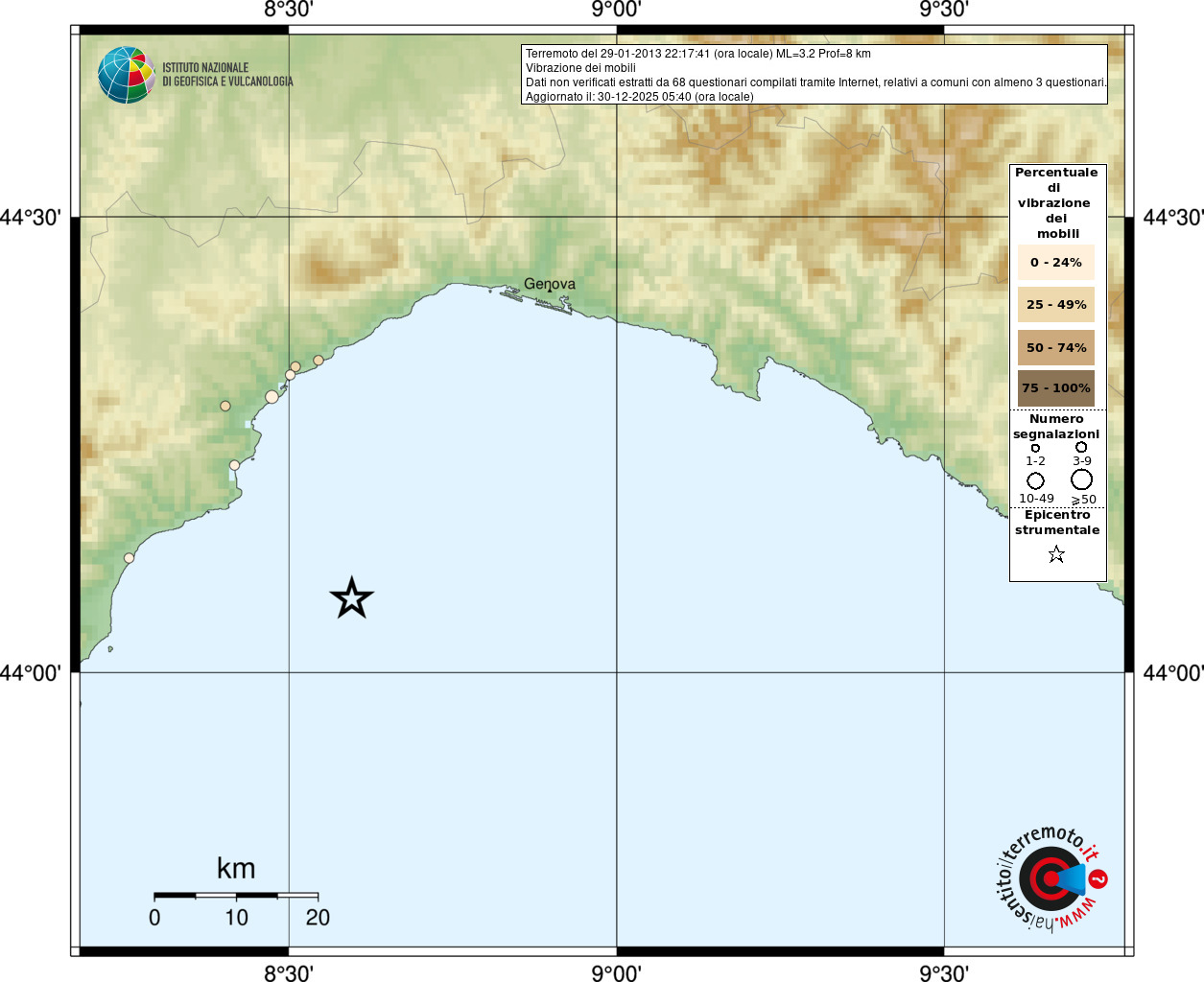Click the "Numero segnalazioni" legend heading
The height and width of the screenshot is (982, 1204).
coord(1056,427)
